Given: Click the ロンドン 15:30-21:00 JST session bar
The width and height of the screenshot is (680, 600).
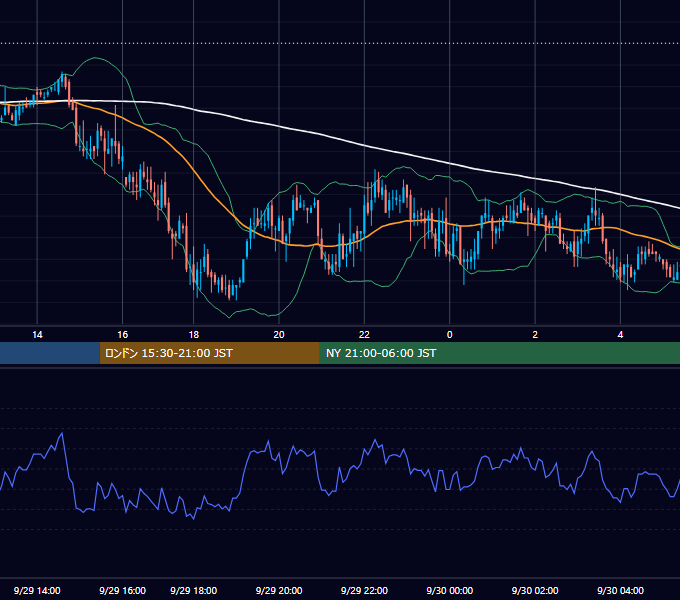Looking at the screenshot, I should tap(209, 353).
